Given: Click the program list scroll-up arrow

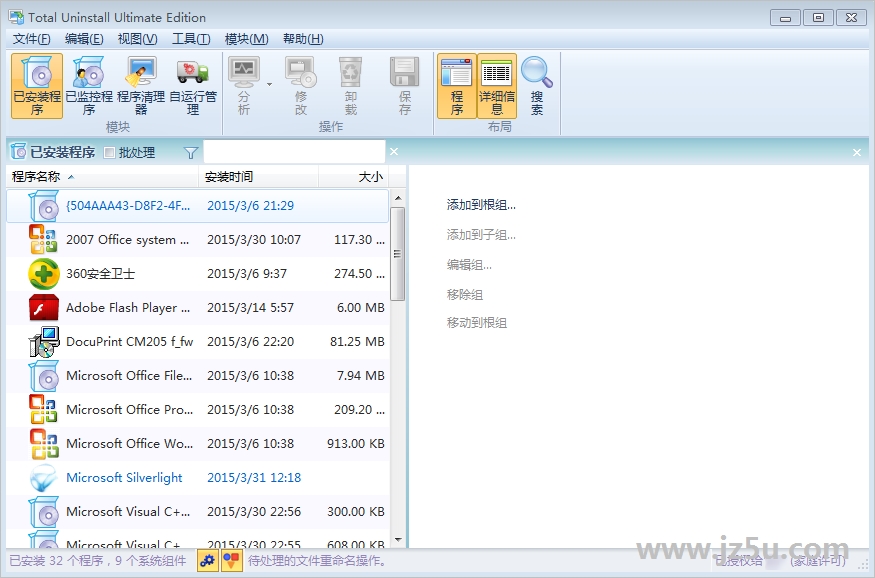Looking at the screenshot, I should (x=398, y=198).
